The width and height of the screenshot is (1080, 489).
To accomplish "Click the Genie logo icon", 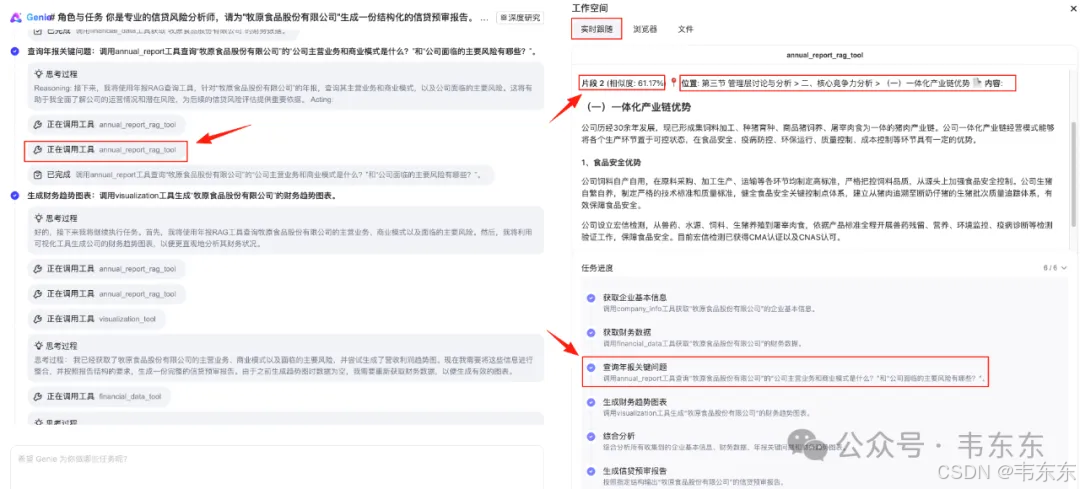I will [x=16, y=17].
